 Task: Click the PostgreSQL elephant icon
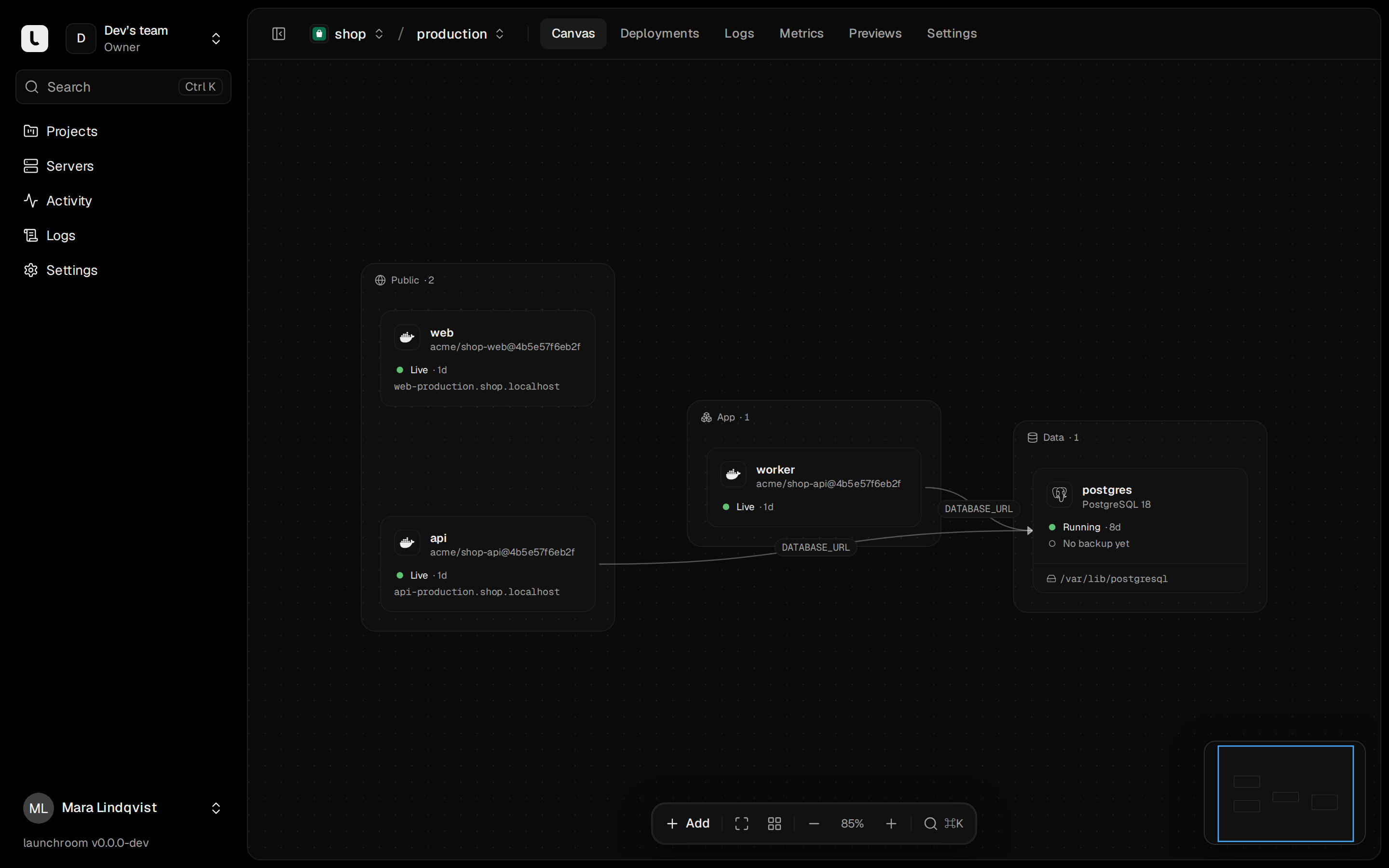pyautogui.click(x=1059, y=494)
